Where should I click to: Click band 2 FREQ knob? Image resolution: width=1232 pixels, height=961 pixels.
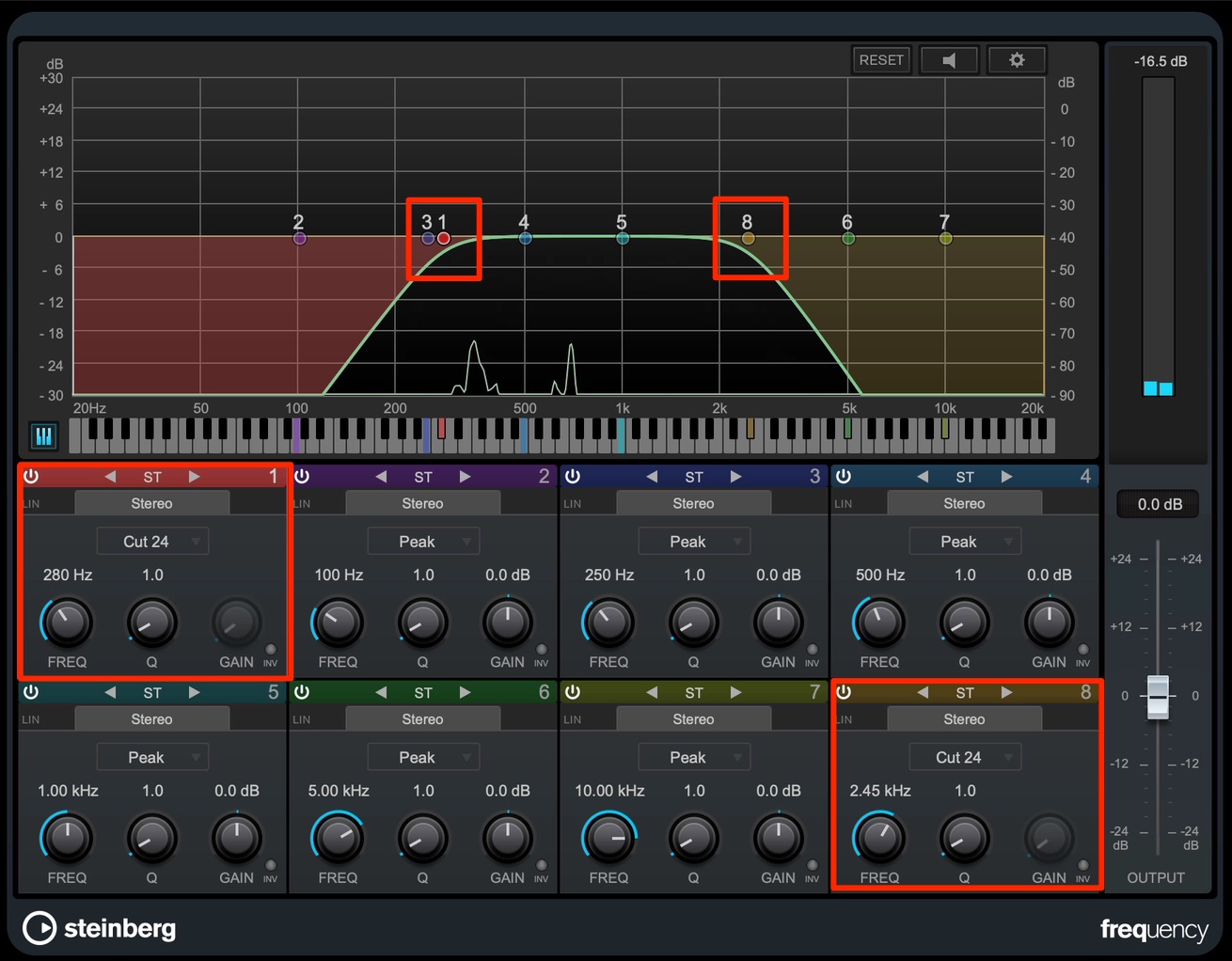pos(338,622)
